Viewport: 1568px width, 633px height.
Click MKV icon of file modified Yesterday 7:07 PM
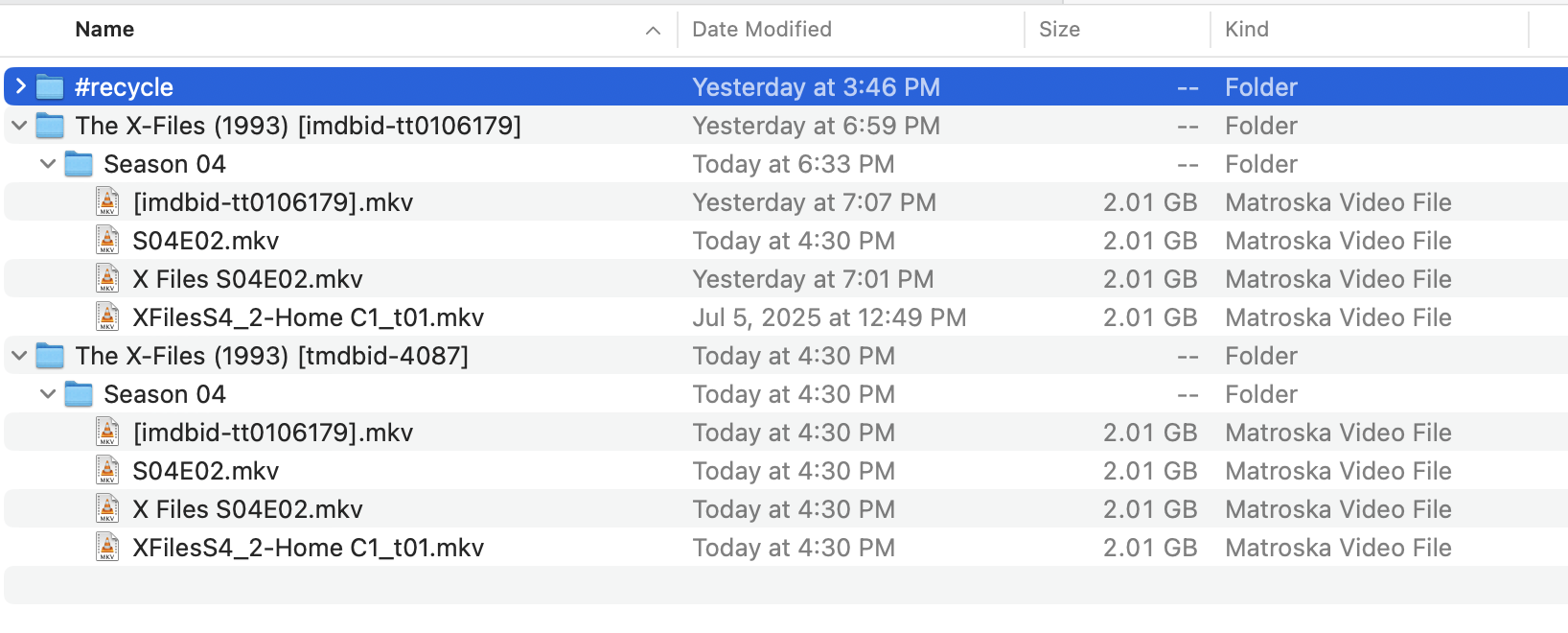[x=107, y=202]
